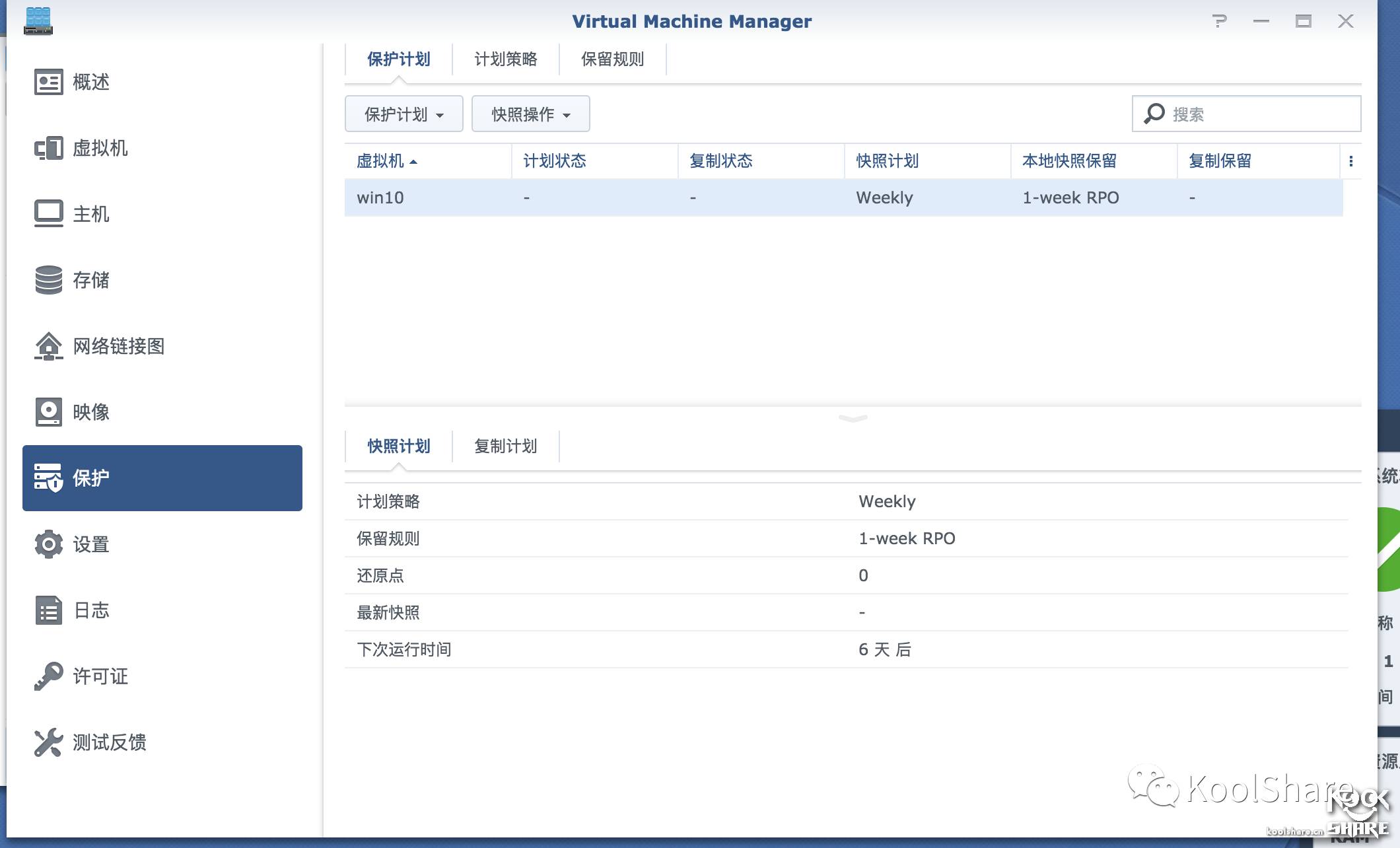This screenshot has width=1400, height=848.
Task: Switch to the 计划策略 tab
Action: click(x=505, y=59)
